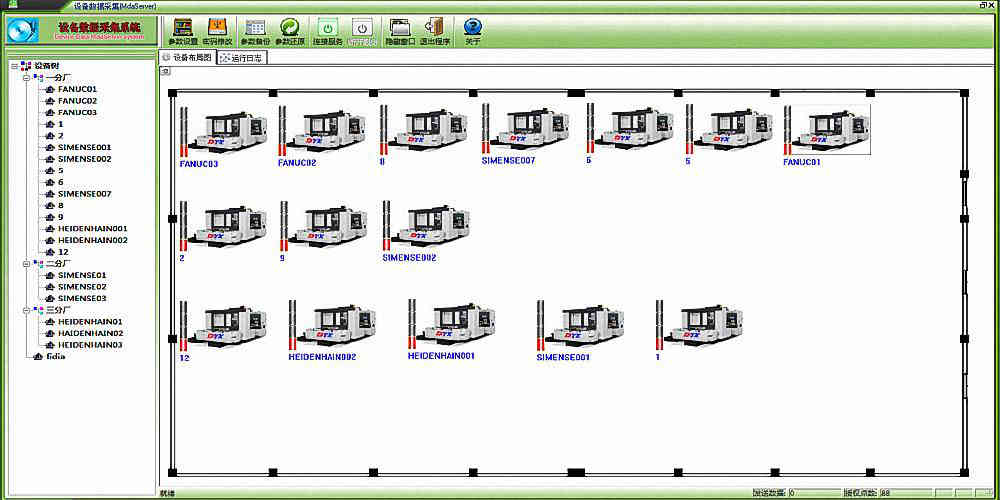The height and width of the screenshot is (500, 1000).
Task: Select the FANUC02 machine on the layout
Action: (x=322, y=133)
